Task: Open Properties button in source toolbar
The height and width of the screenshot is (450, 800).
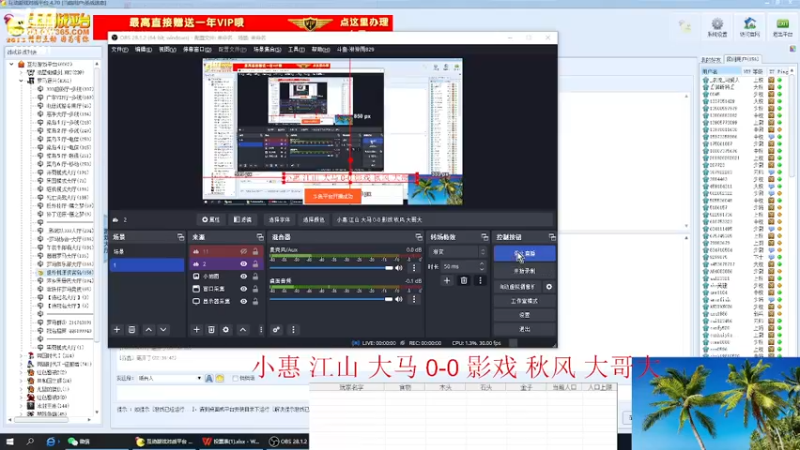Action: [211, 220]
